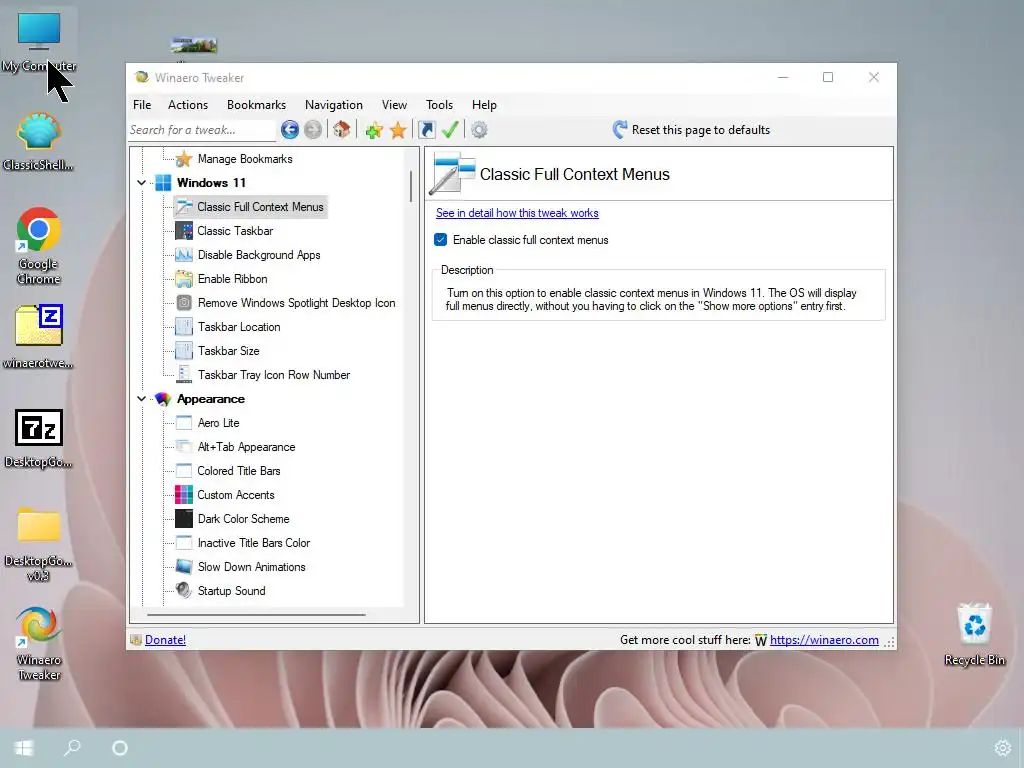Click the Custom Accents colored grid icon
Screen dimensions: 1024x768
pyautogui.click(x=184, y=494)
